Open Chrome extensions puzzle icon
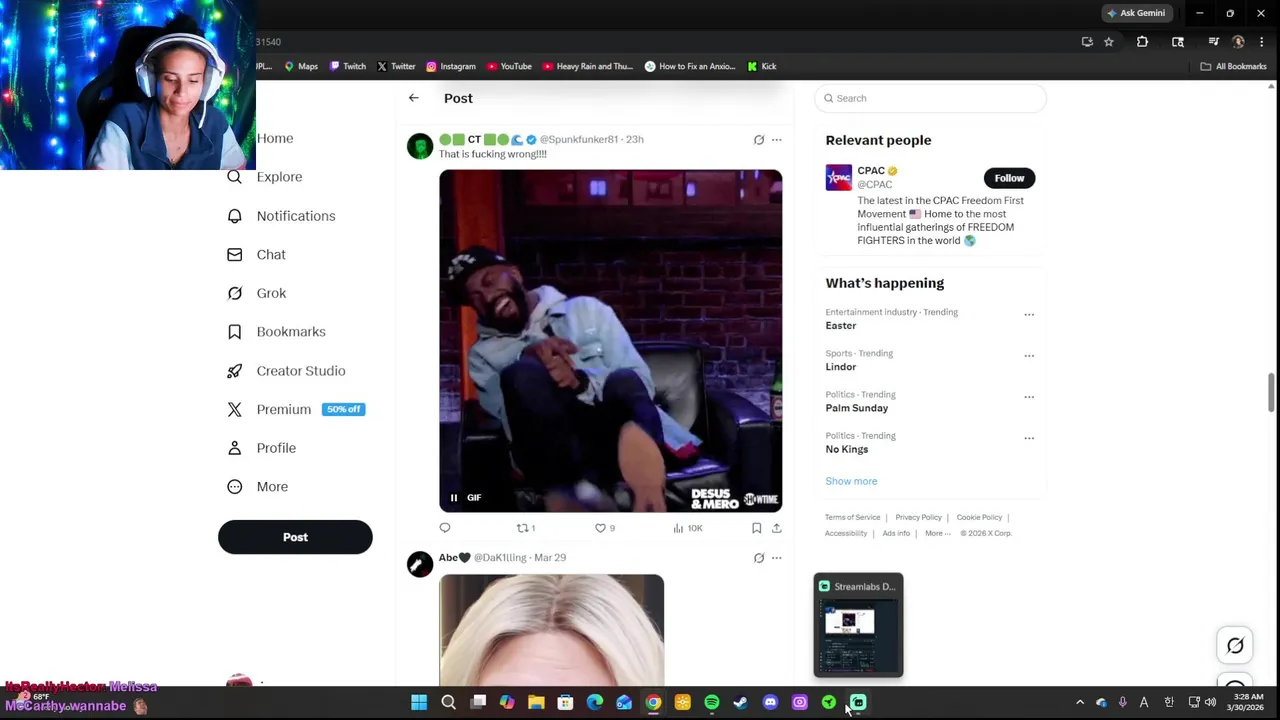This screenshot has width=1280, height=720. pos(1142,42)
